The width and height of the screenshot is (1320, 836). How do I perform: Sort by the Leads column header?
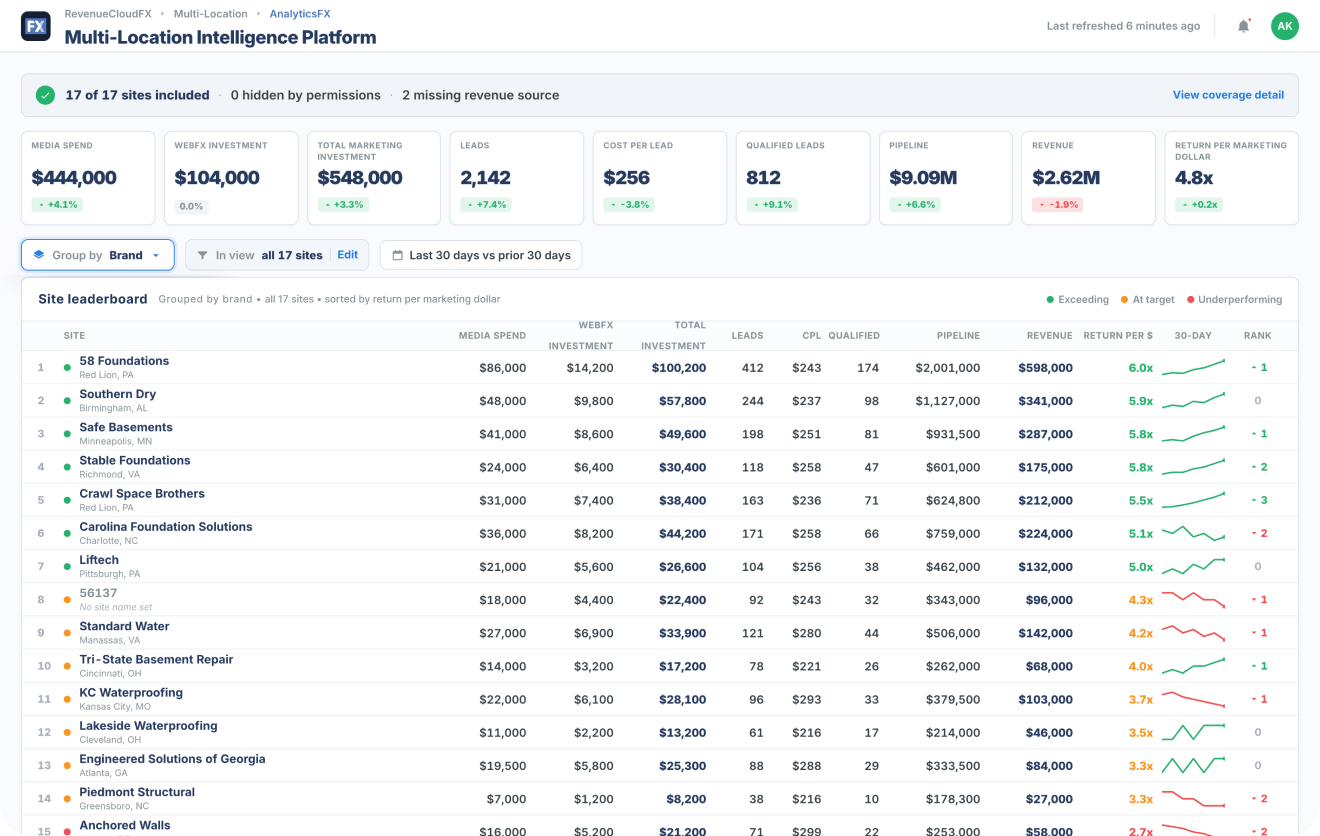click(x=748, y=336)
